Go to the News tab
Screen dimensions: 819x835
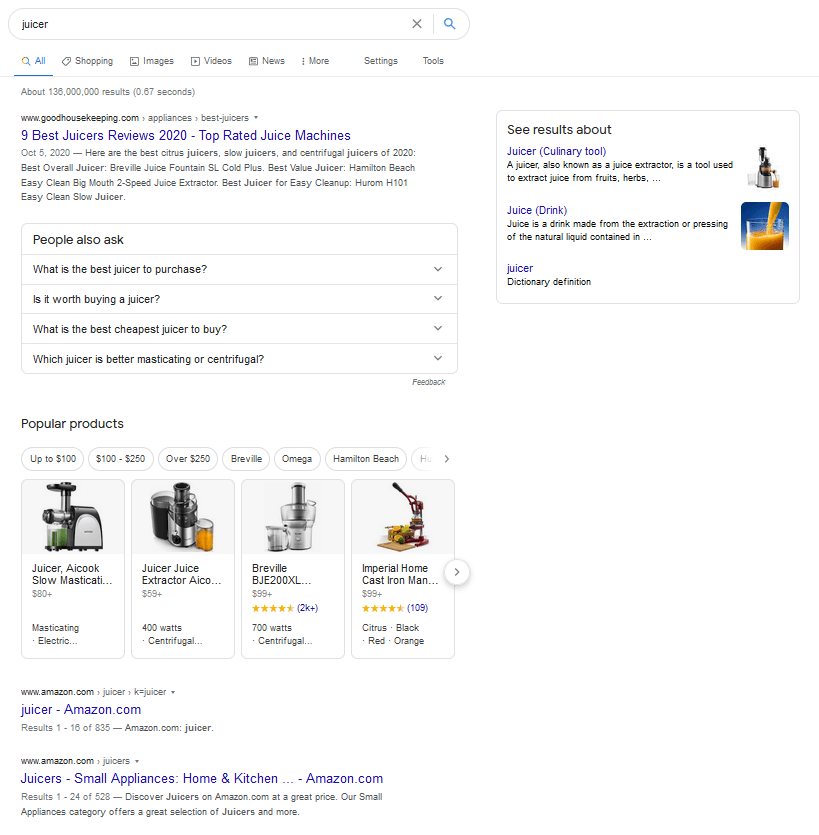[267, 61]
